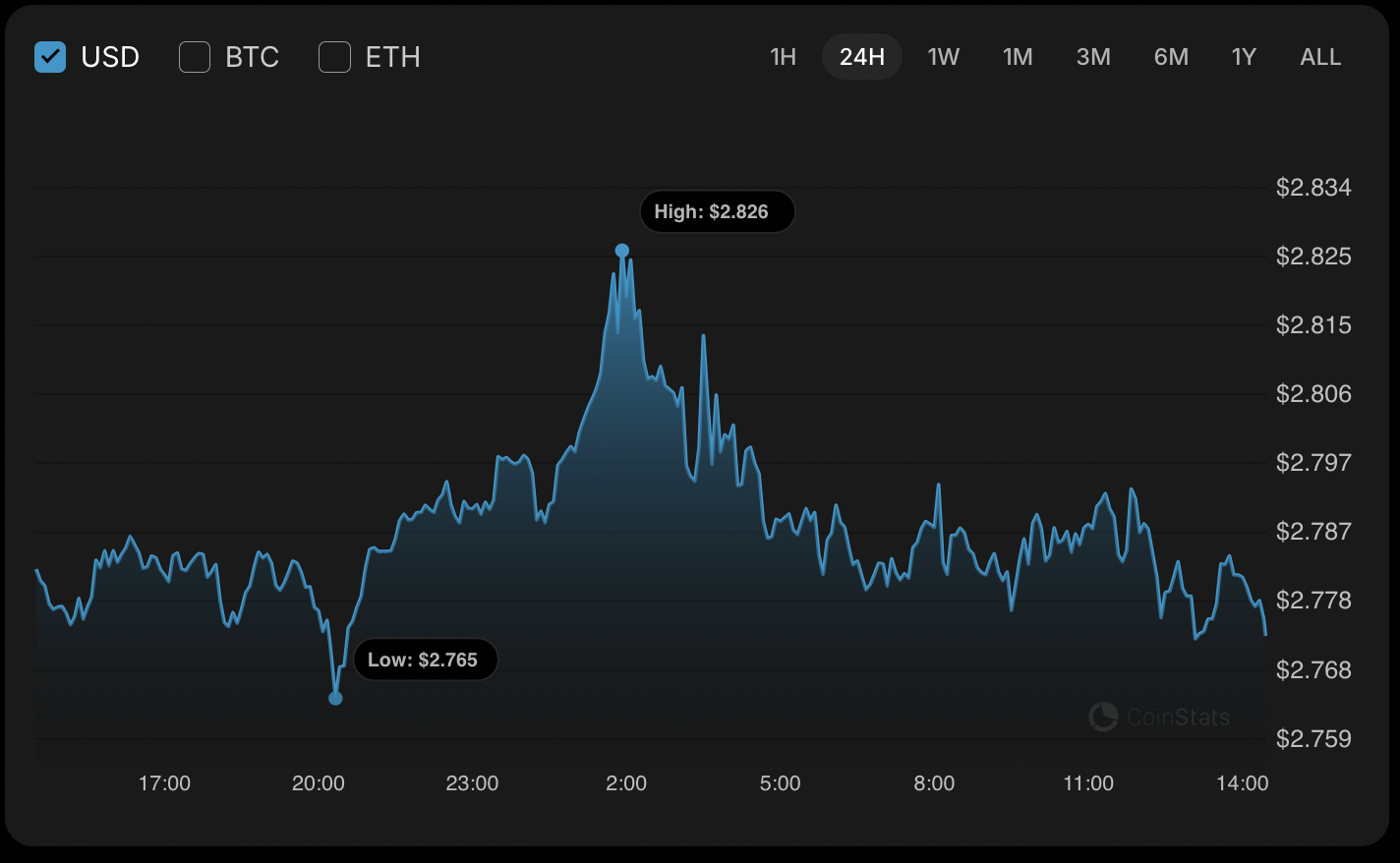Select the 3M time range
The image size is (1400, 863).
tap(1093, 57)
